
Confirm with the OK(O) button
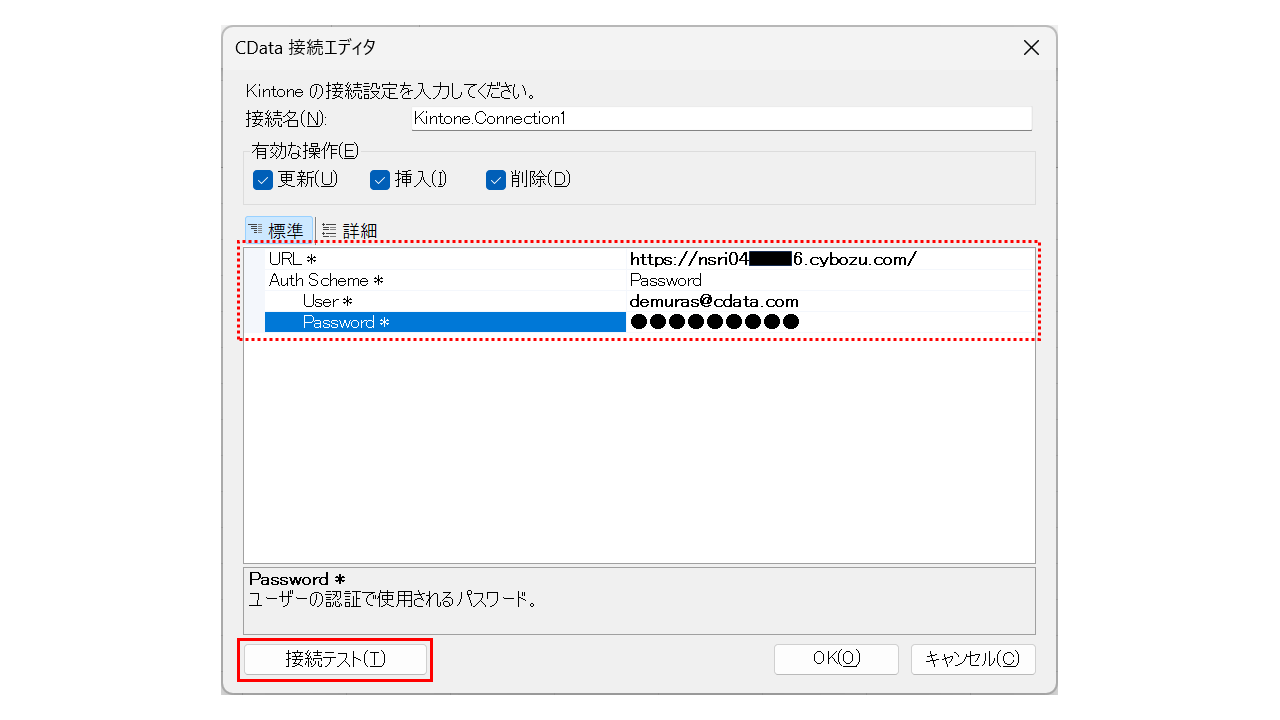click(836, 659)
